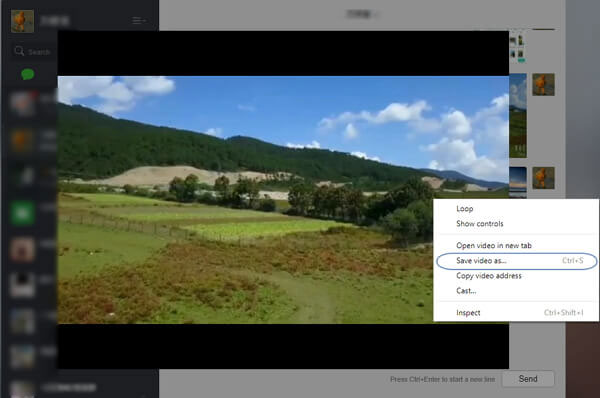Click sender avatar beside landscape thumbnail

pyautogui.click(x=543, y=85)
